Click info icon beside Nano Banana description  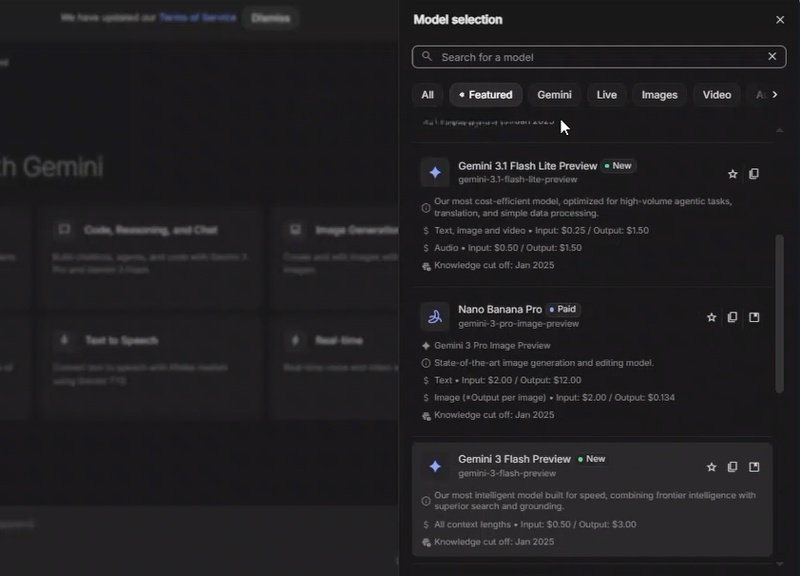pos(426,363)
